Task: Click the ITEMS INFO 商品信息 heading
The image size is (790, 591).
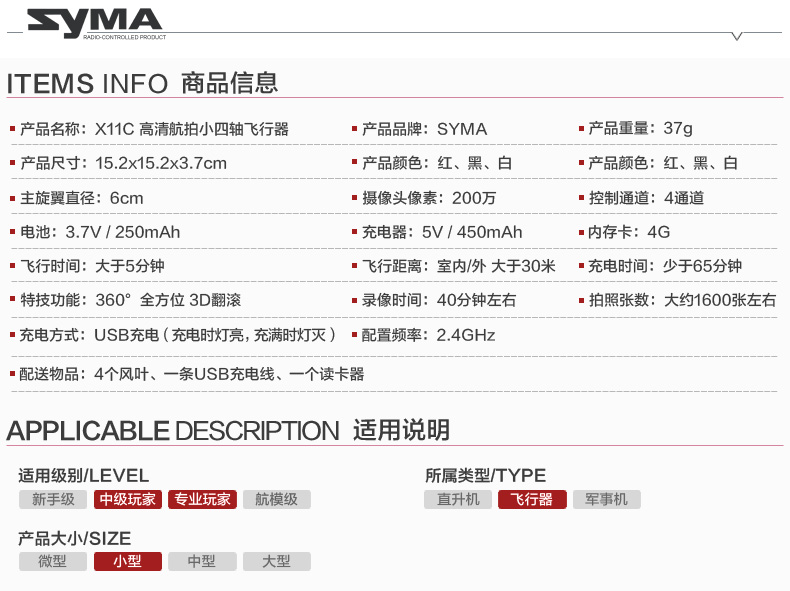Action: pyautogui.click(x=142, y=83)
